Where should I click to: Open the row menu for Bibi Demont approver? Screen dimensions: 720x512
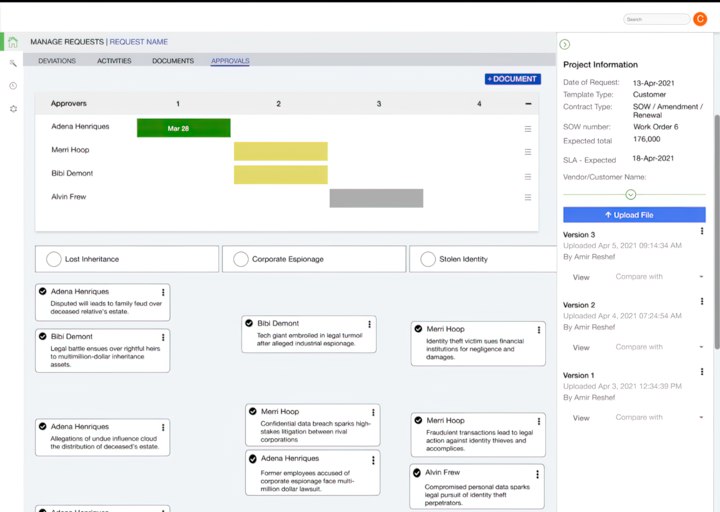(528, 176)
